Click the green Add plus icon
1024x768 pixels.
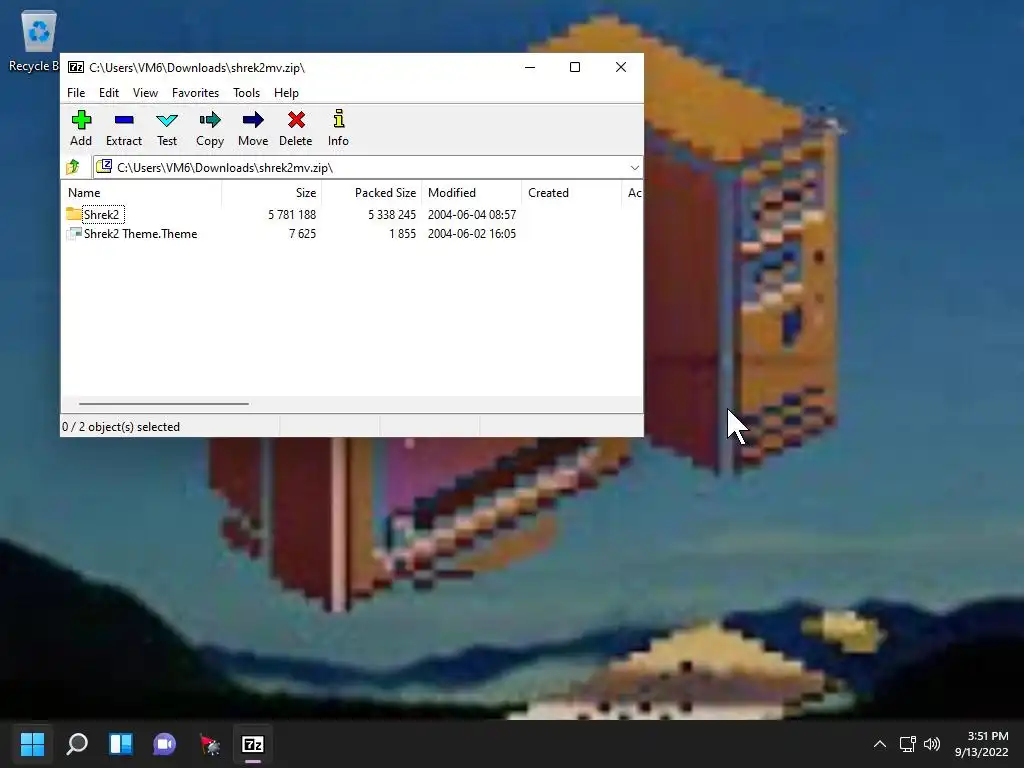(81, 120)
